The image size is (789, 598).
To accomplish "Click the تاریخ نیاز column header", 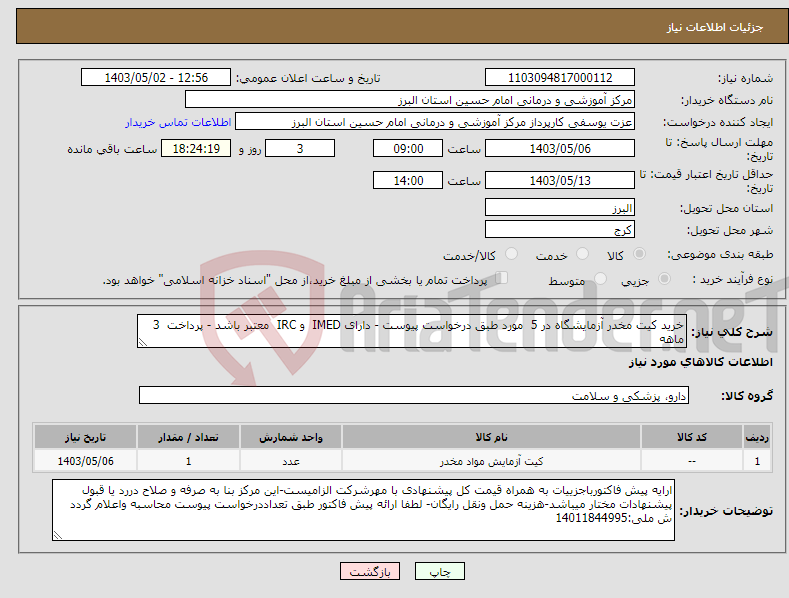I will pos(86,437).
